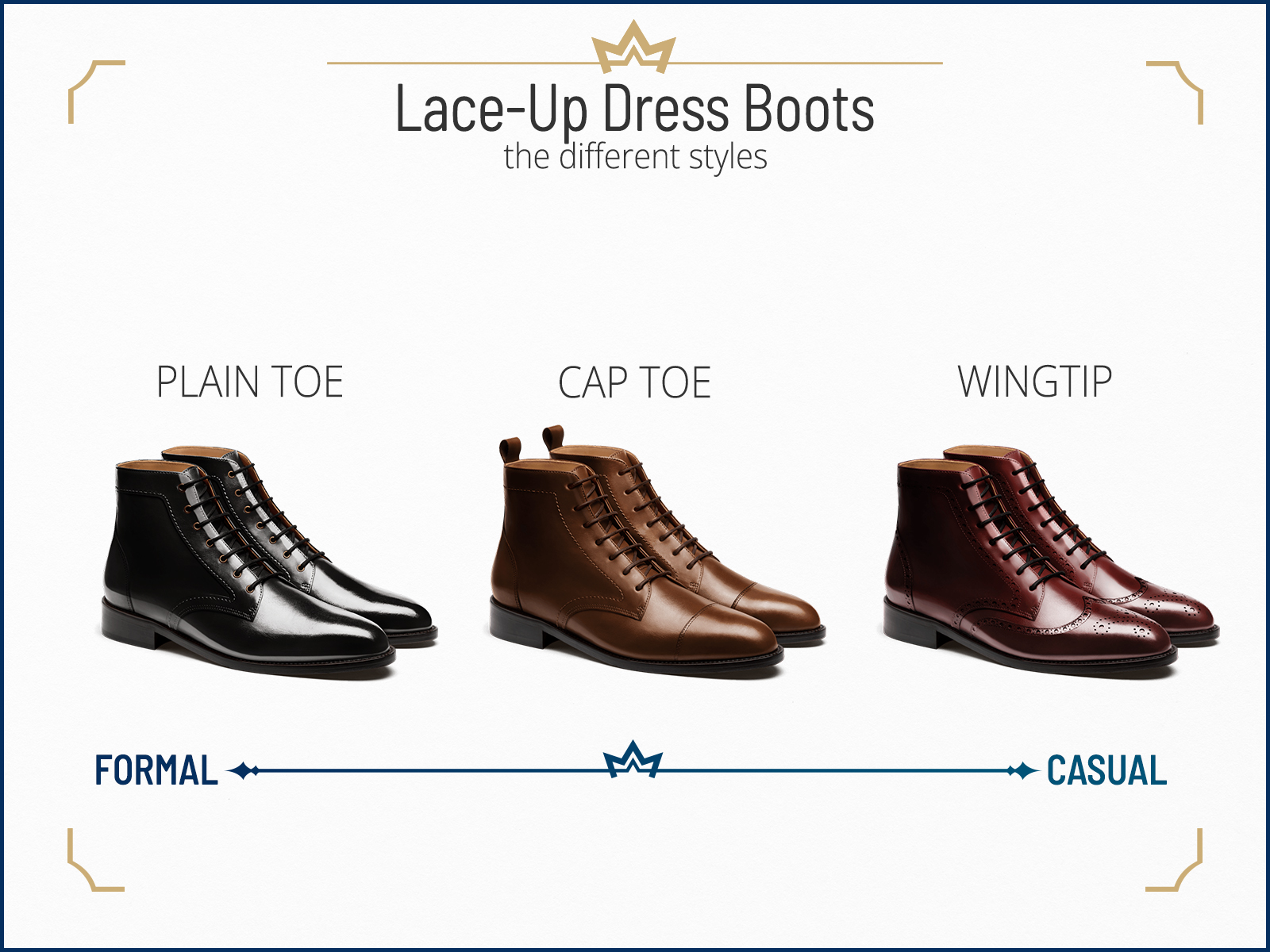Click the diamond marker next to CASUAL
Image resolution: width=1270 pixels, height=952 pixels.
1022,770
